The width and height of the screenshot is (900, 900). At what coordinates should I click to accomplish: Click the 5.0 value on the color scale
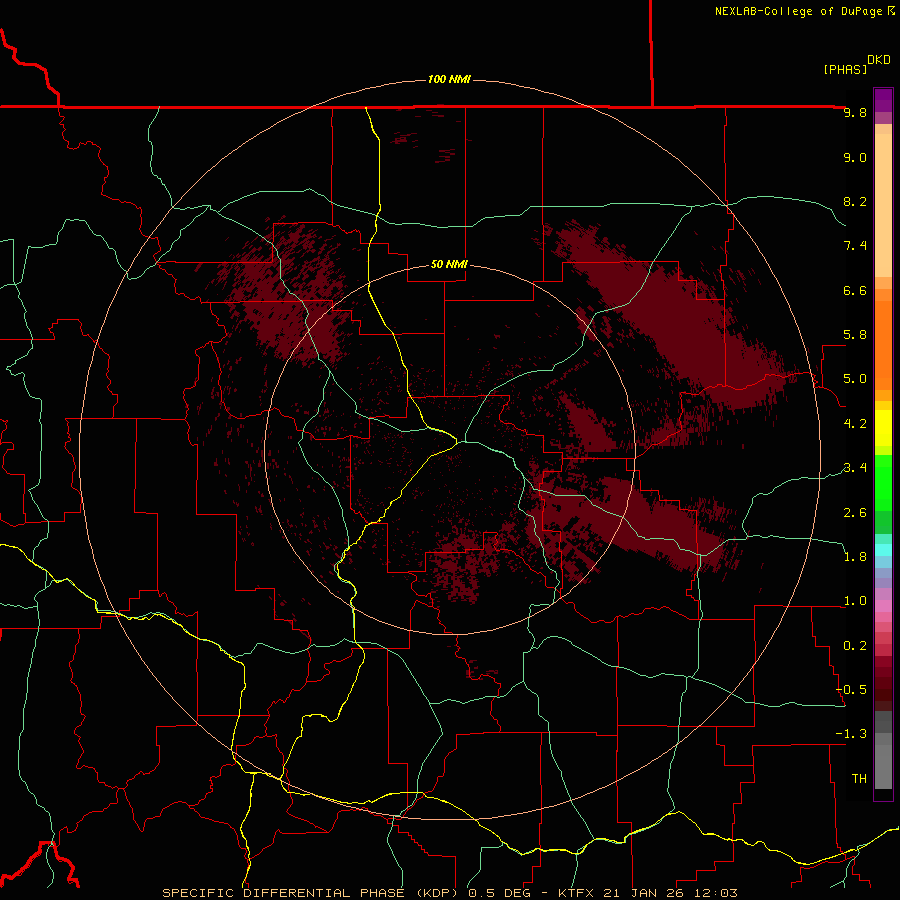click(855, 379)
